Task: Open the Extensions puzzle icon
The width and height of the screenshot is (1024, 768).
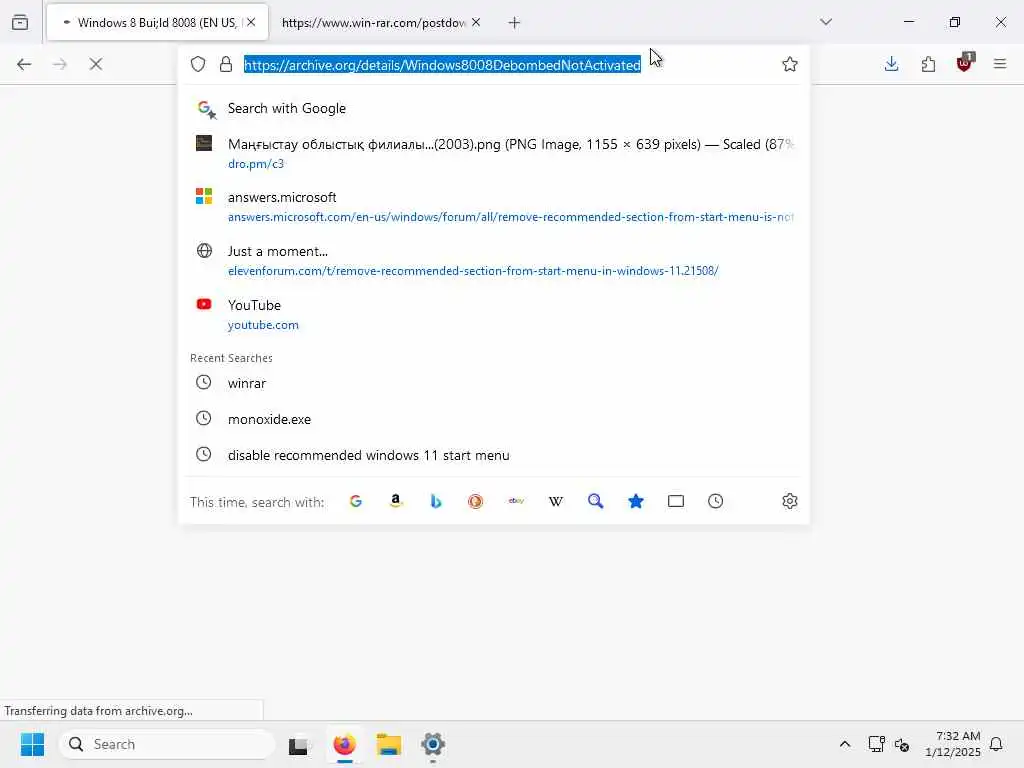Action: (928, 64)
